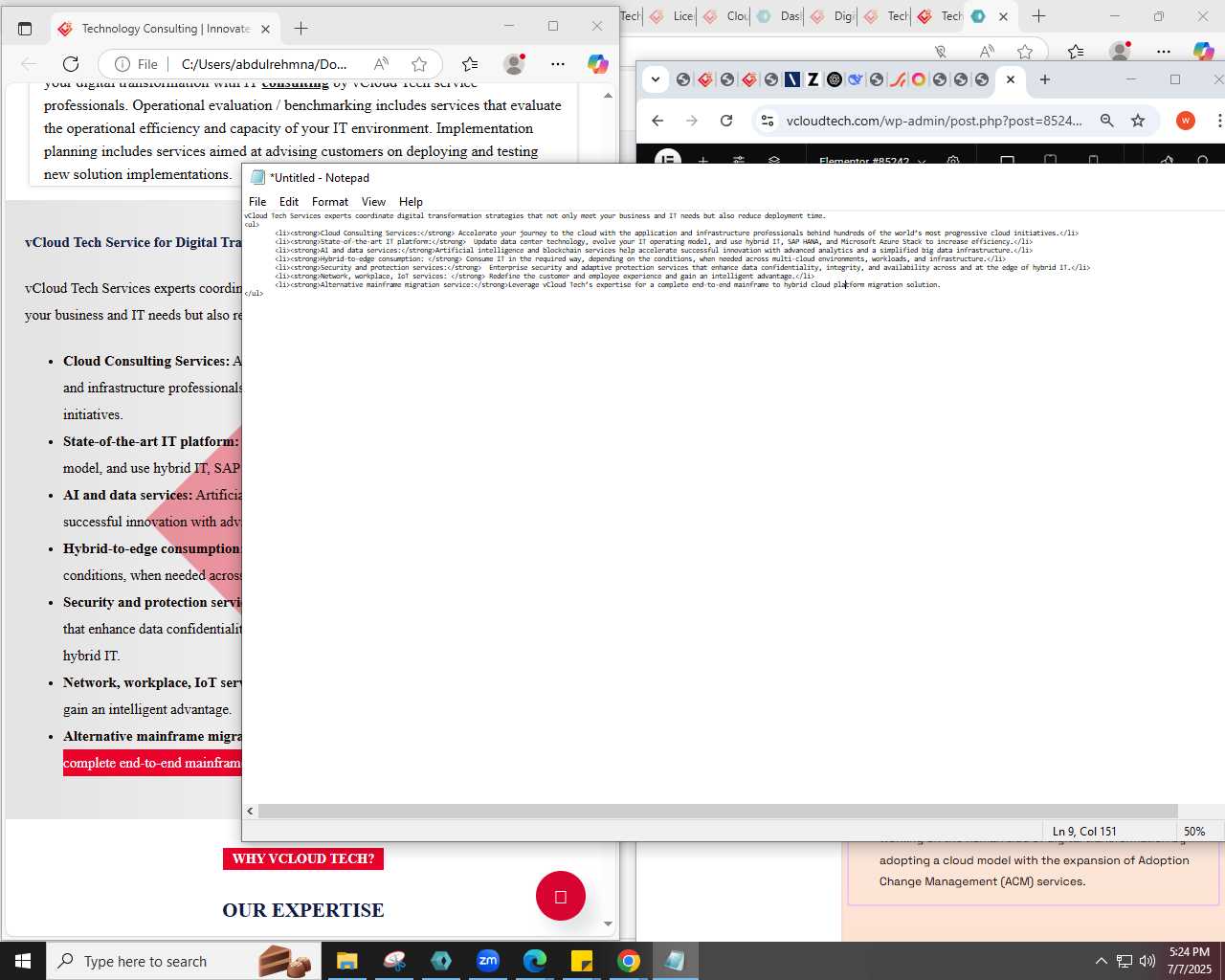Open a new tab in background Edge window
Image resolution: width=1225 pixels, height=980 pixels.
pos(1038,16)
